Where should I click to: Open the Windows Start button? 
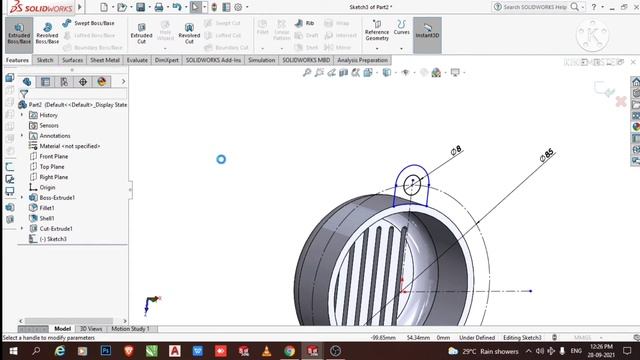[x=13, y=351]
